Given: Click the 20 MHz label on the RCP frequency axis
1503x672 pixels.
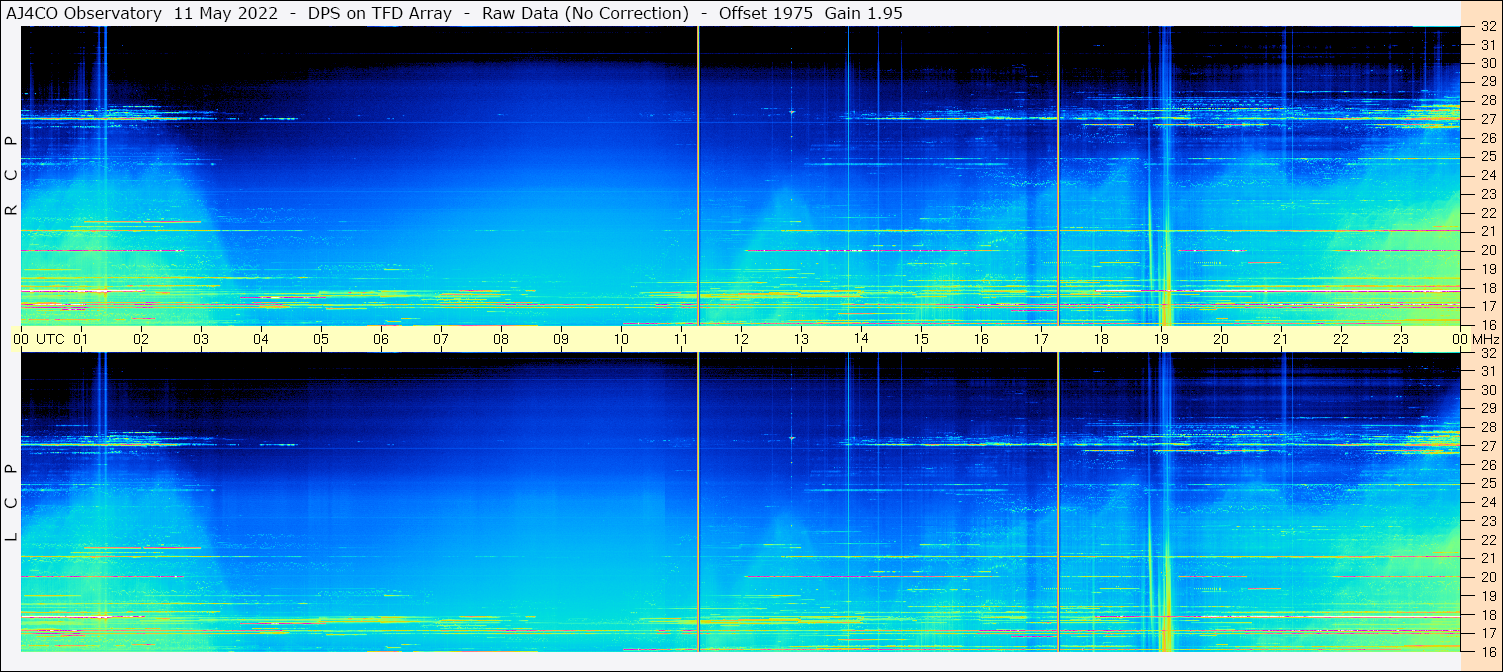Looking at the screenshot, I should tap(1487, 250).
